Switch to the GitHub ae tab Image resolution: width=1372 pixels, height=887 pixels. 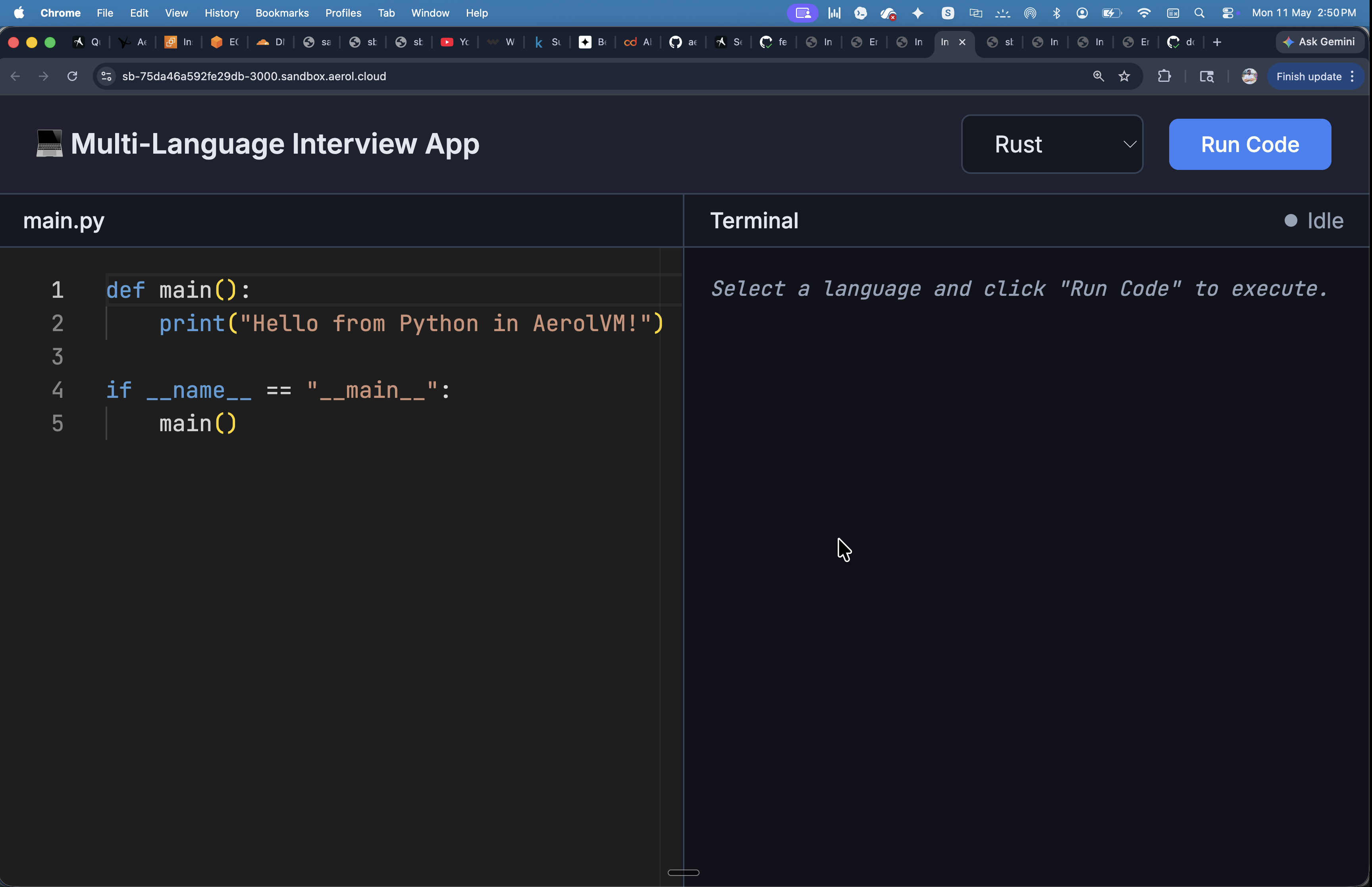tap(683, 42)
